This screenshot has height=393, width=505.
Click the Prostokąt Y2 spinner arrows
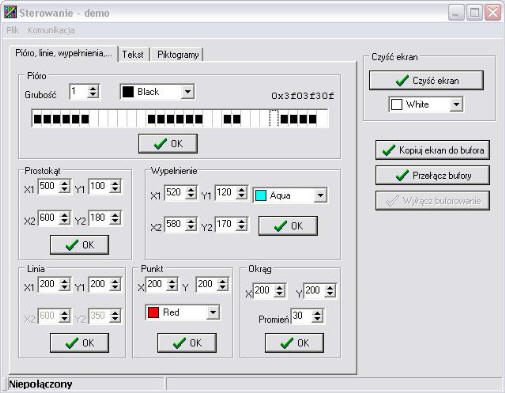(115, 218)
